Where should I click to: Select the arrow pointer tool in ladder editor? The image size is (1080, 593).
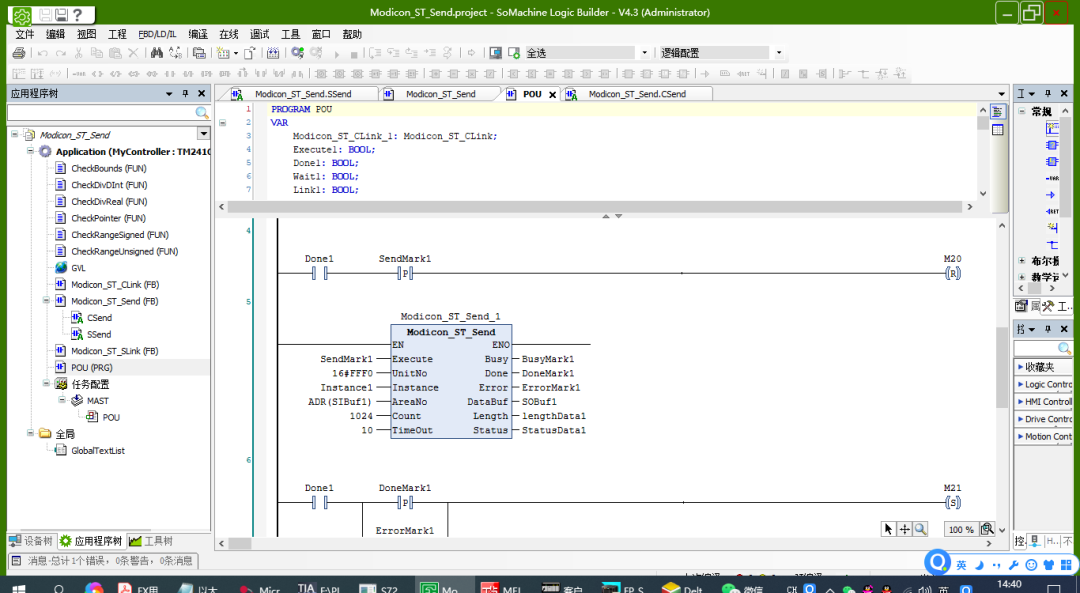click(x=888, y=529)
